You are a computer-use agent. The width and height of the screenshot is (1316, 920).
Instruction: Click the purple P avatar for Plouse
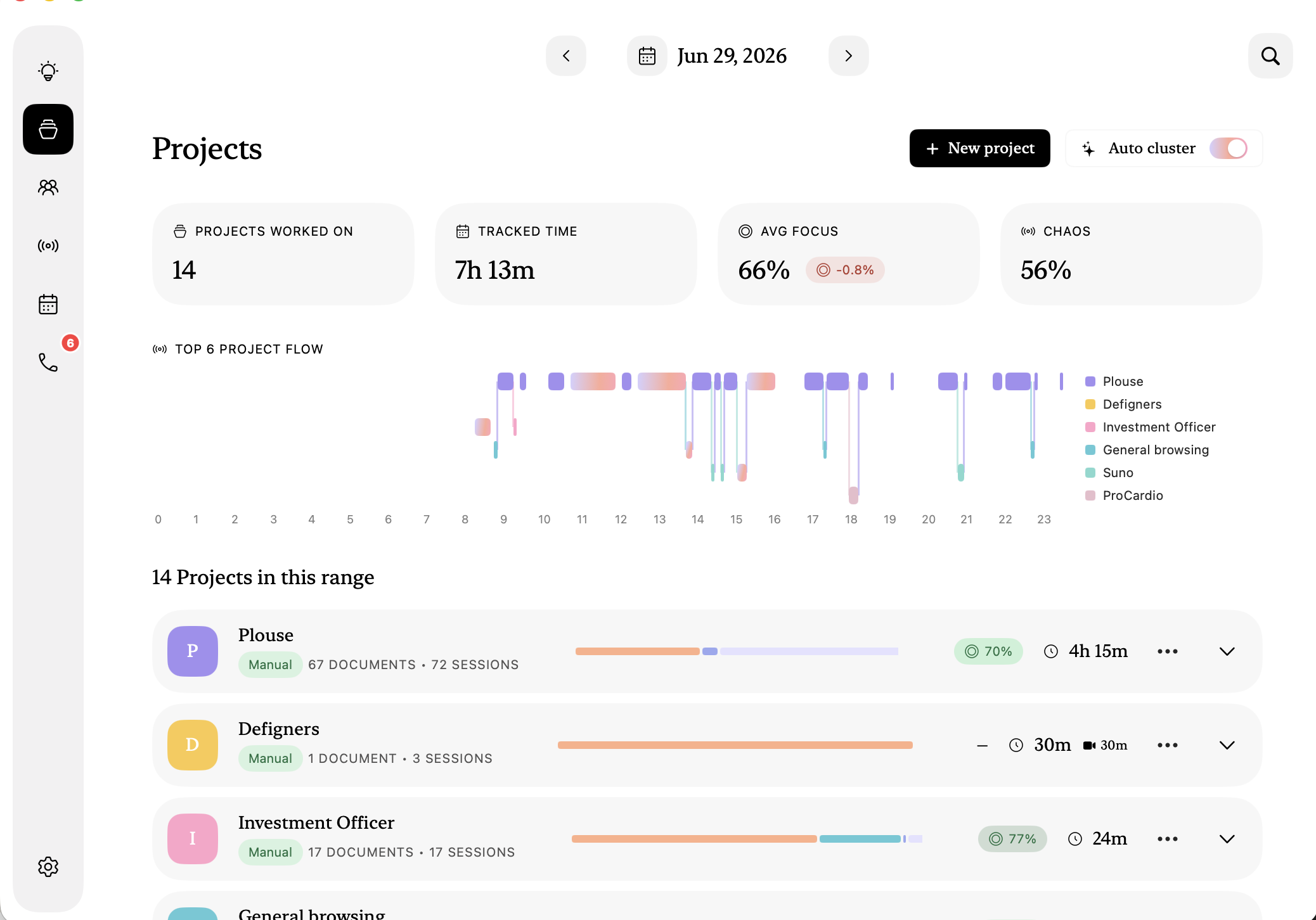193,651
